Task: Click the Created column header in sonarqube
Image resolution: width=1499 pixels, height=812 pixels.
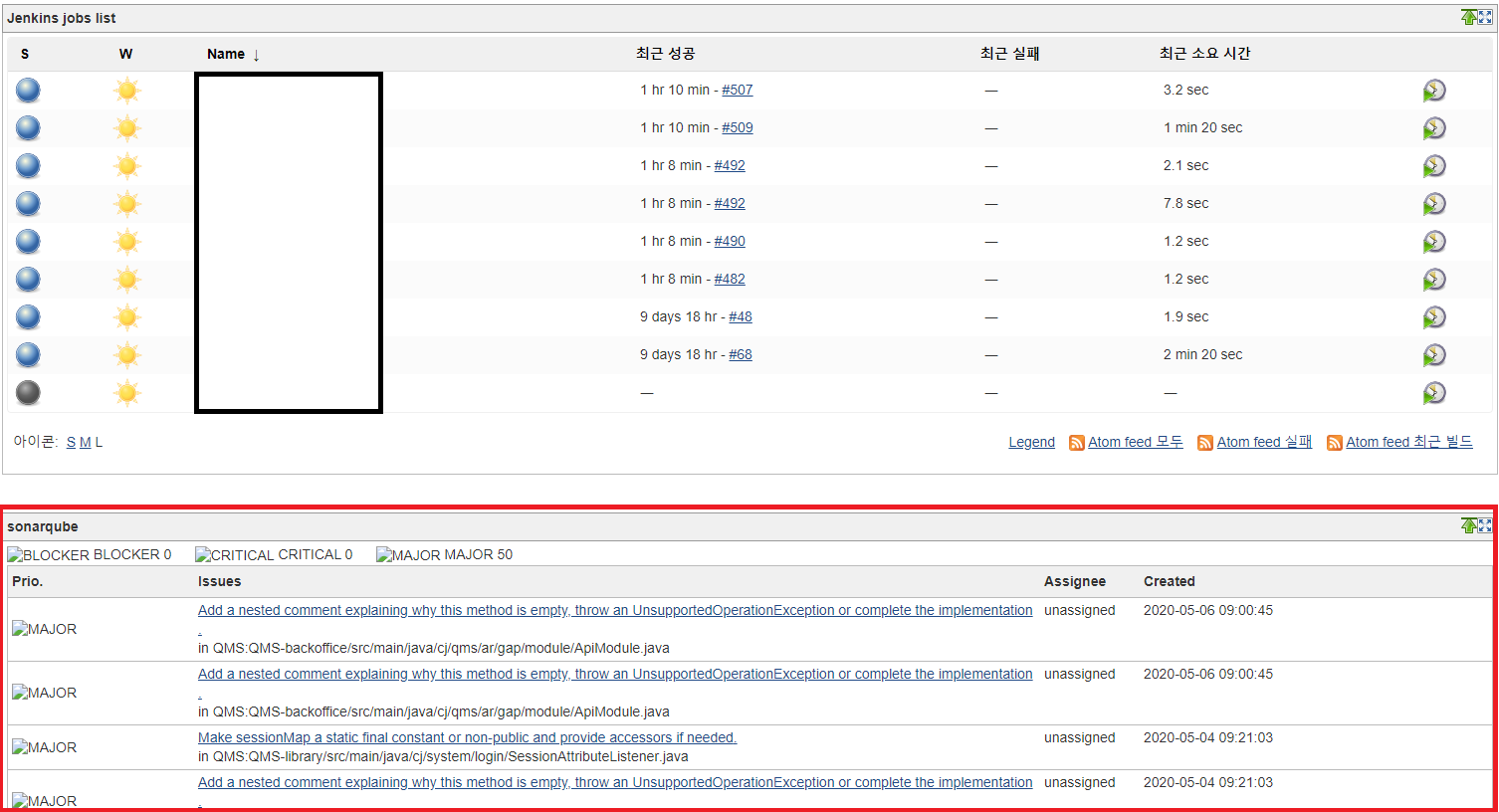Action: coord(1170,581)
